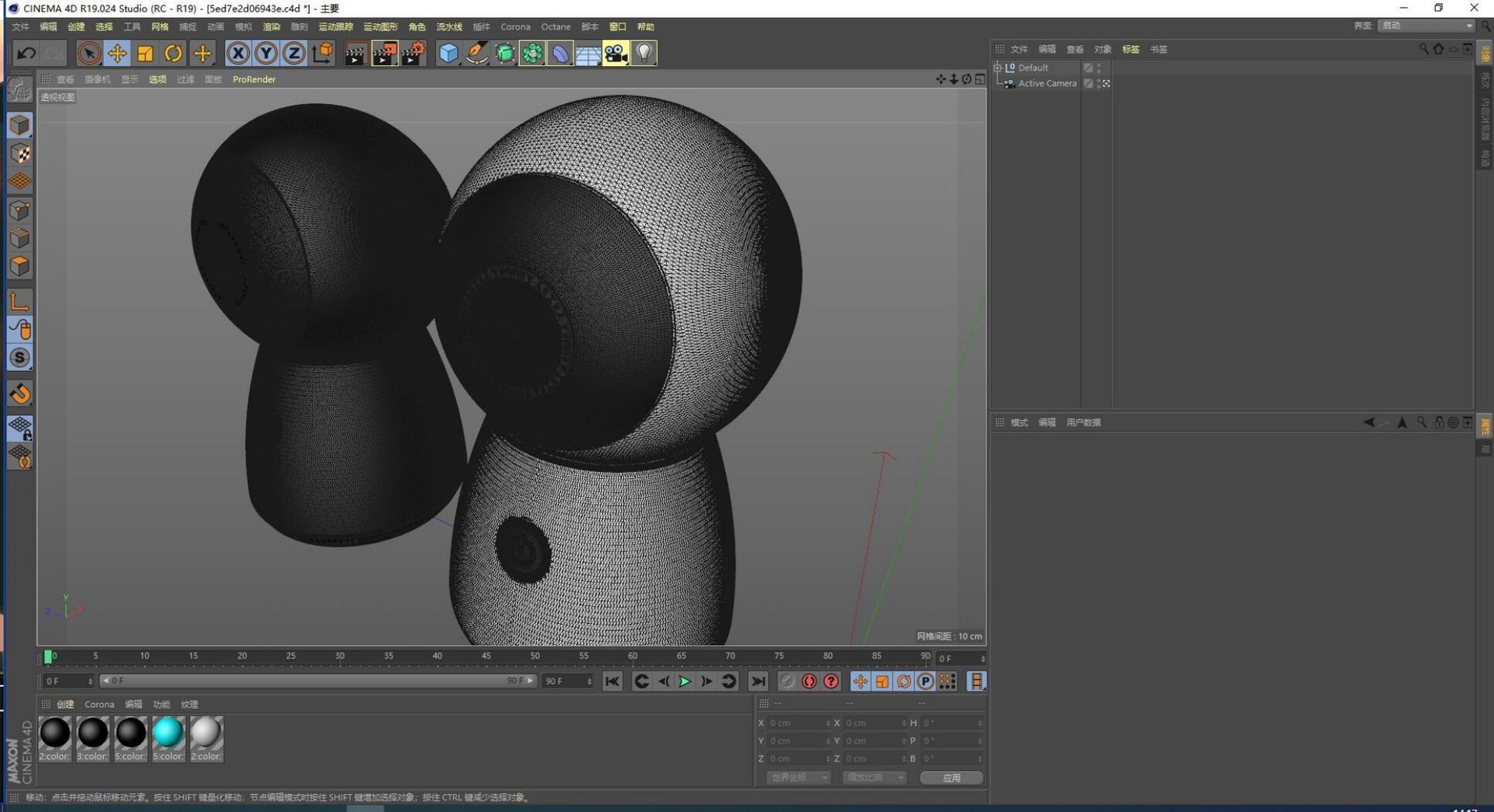Expand the Default object tree node

click(x=998, y=68)
